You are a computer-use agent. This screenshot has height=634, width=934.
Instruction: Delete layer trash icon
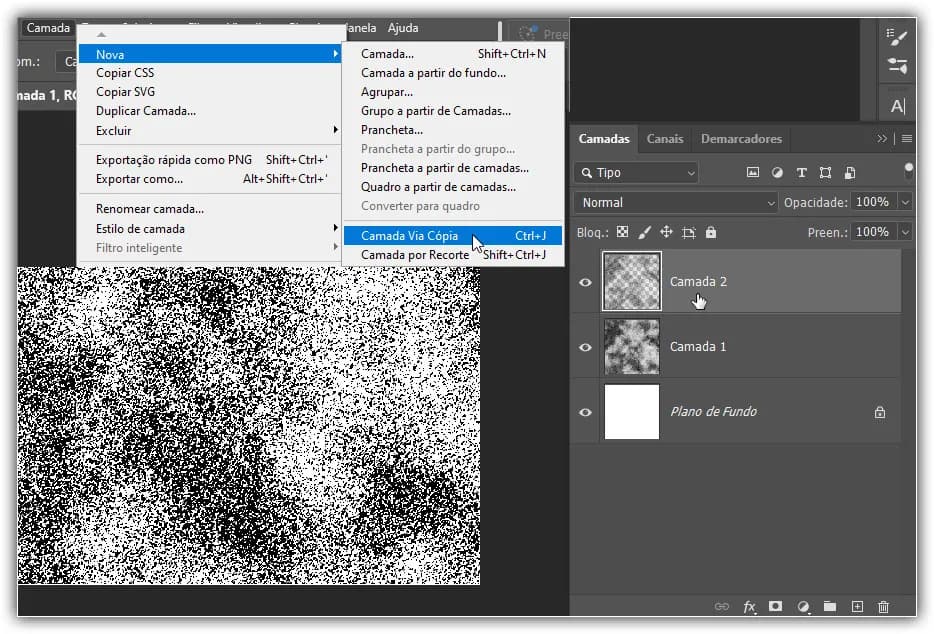[x=883, y=607]
